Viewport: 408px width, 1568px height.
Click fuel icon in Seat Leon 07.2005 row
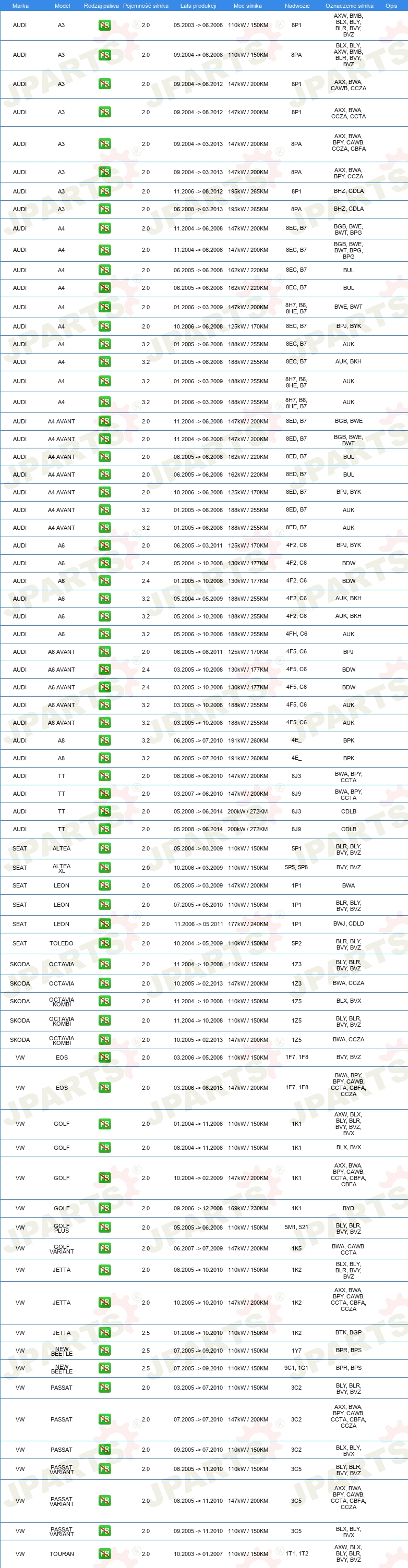click(x=105, y=906)
